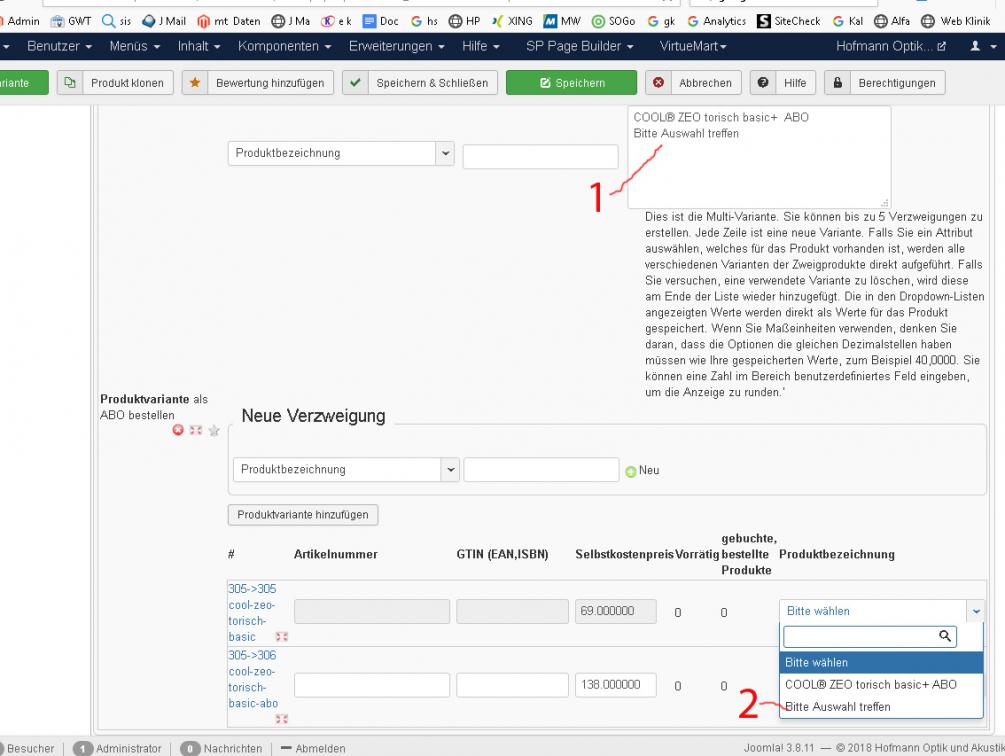
Task: Open the 305->306 cool-zeo-torisch-basic-abo link
Action: (x=252, y=679)
